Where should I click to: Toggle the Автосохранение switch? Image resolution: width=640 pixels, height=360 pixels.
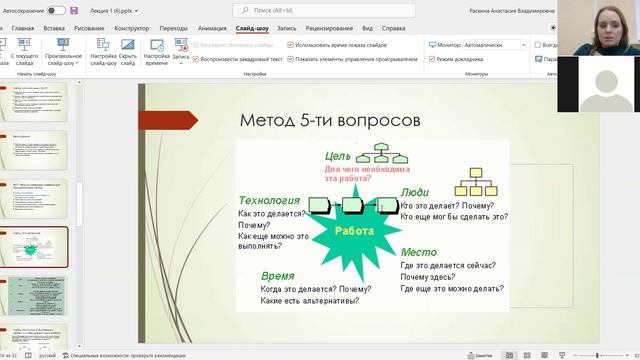(56, 11)
